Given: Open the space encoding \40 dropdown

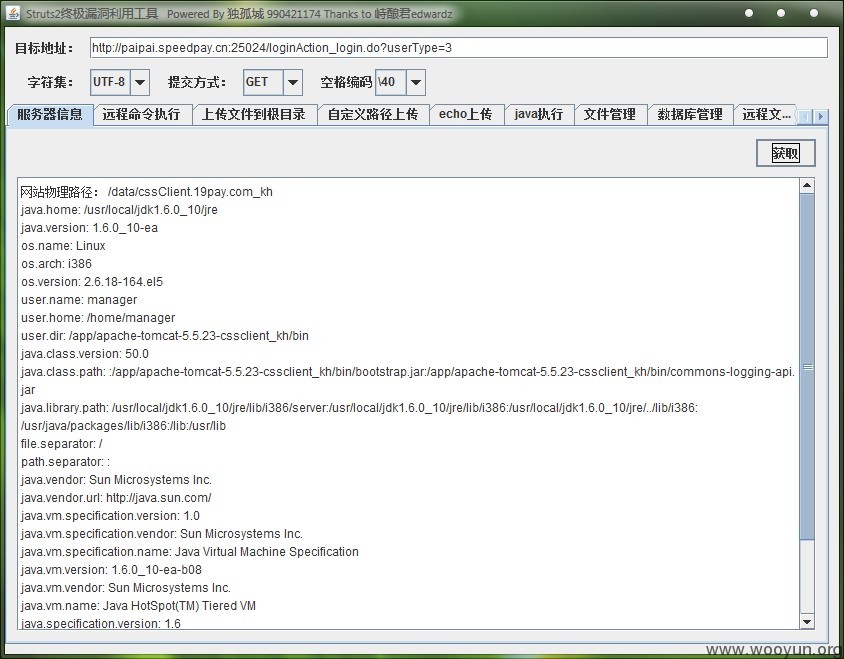Looking at the screenshot, I should 416,82.
